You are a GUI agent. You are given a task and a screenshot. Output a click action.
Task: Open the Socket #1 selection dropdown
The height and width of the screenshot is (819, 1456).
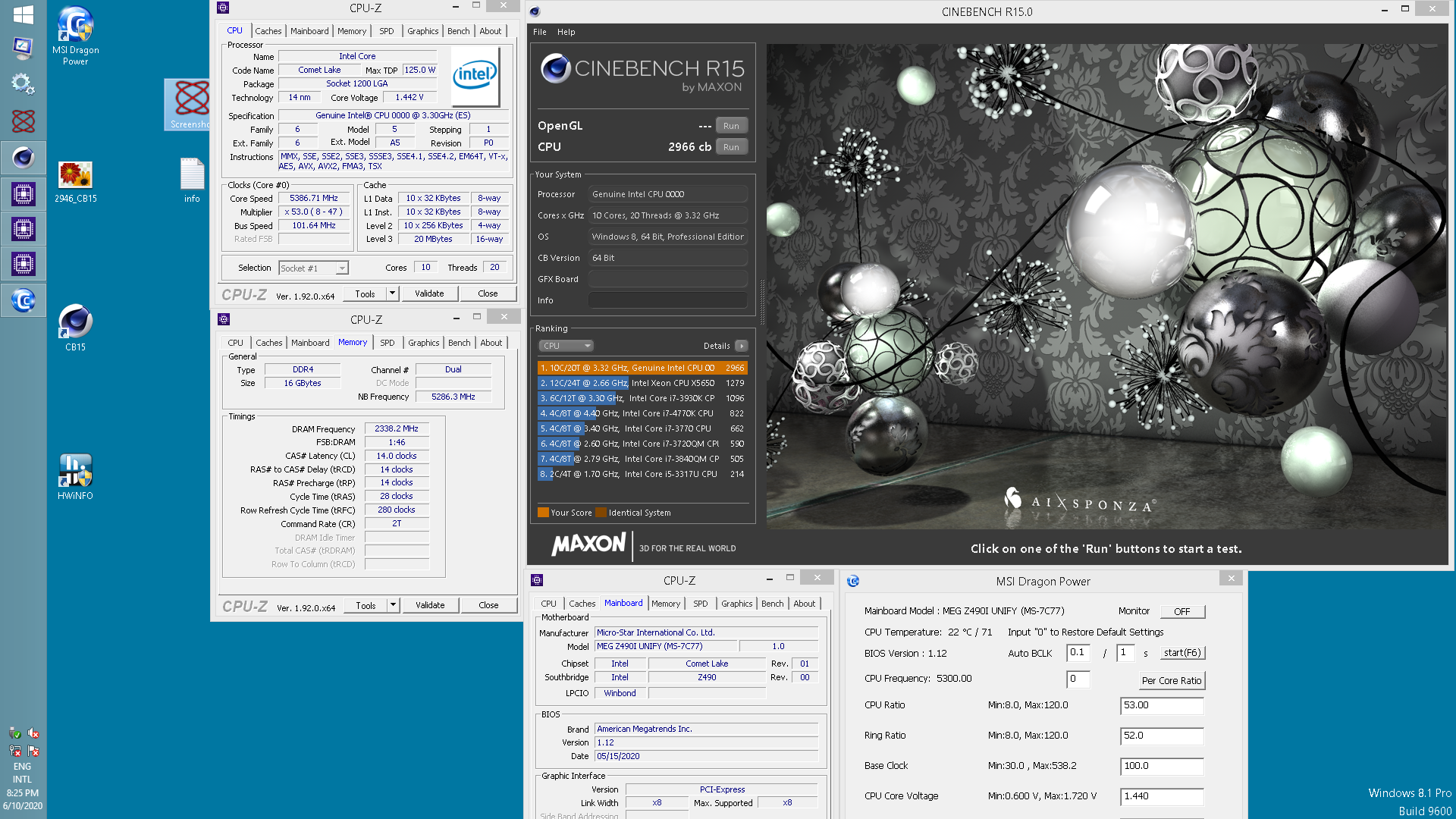tap(313, 268)
